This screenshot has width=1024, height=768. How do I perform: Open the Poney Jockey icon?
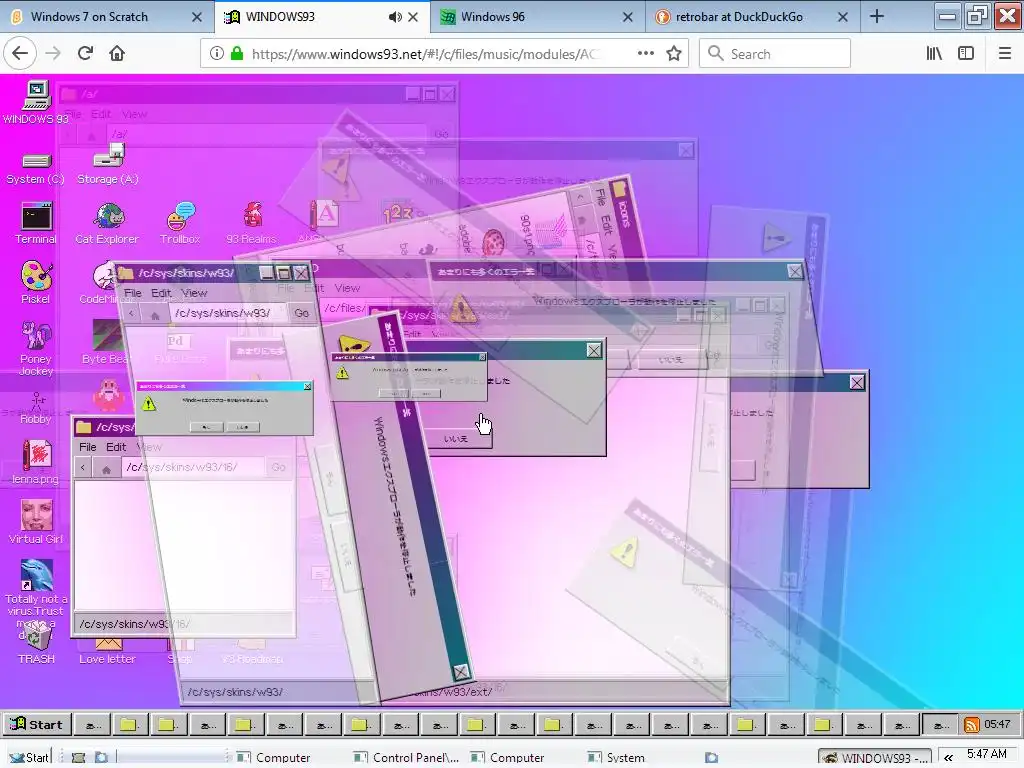click(x=36, y=349)
